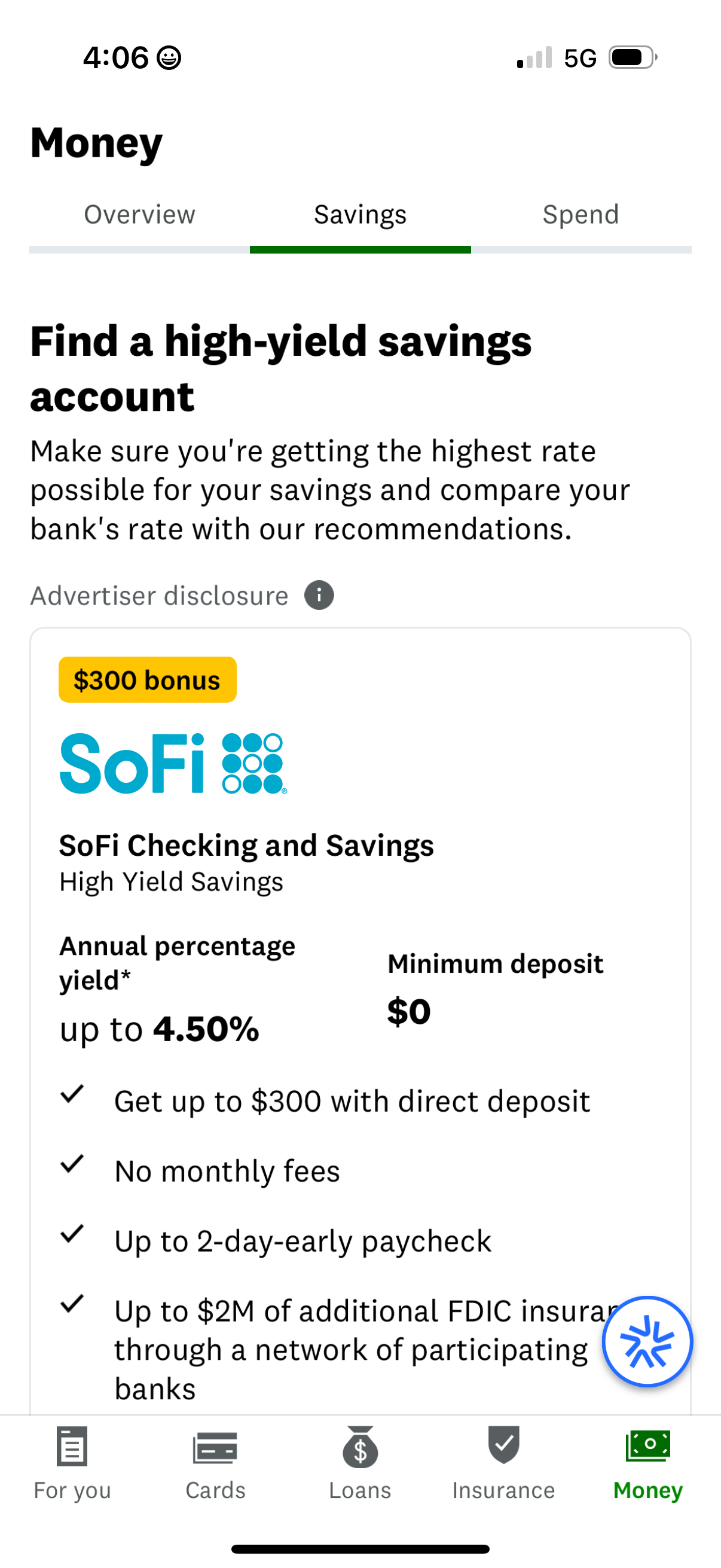721x1568 pixels.
Task: Select the up to 4.50% yield value
Action: click(x=158, y=1029)
